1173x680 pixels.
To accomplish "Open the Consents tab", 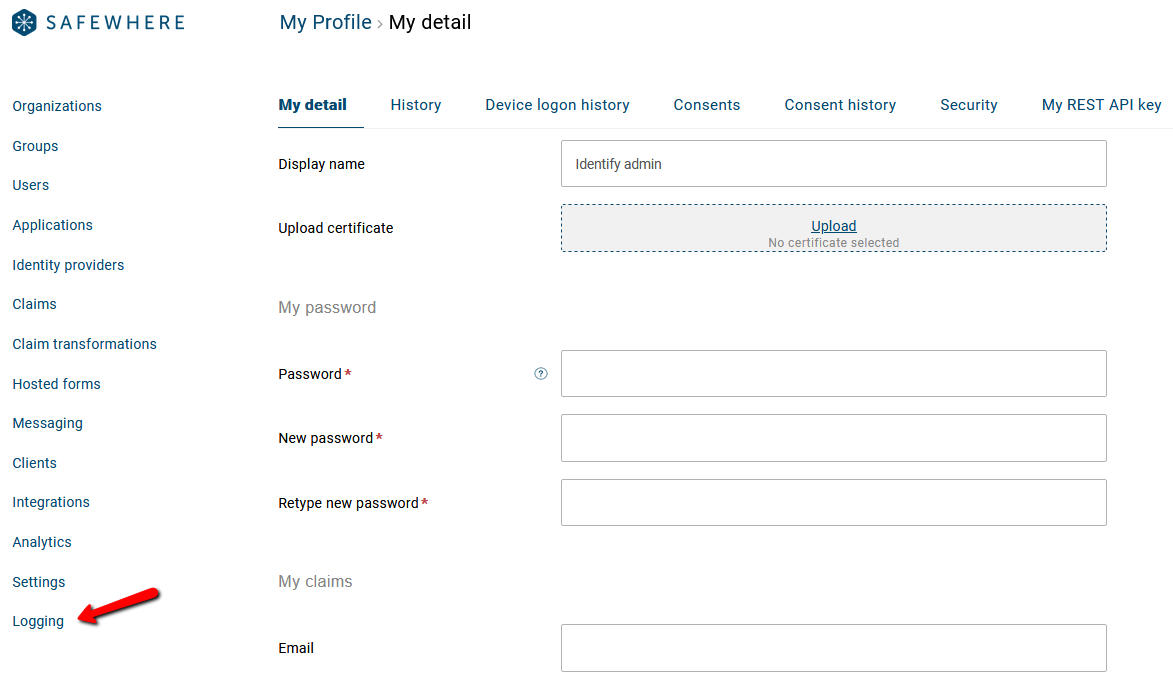I will (x=707, y=105).
